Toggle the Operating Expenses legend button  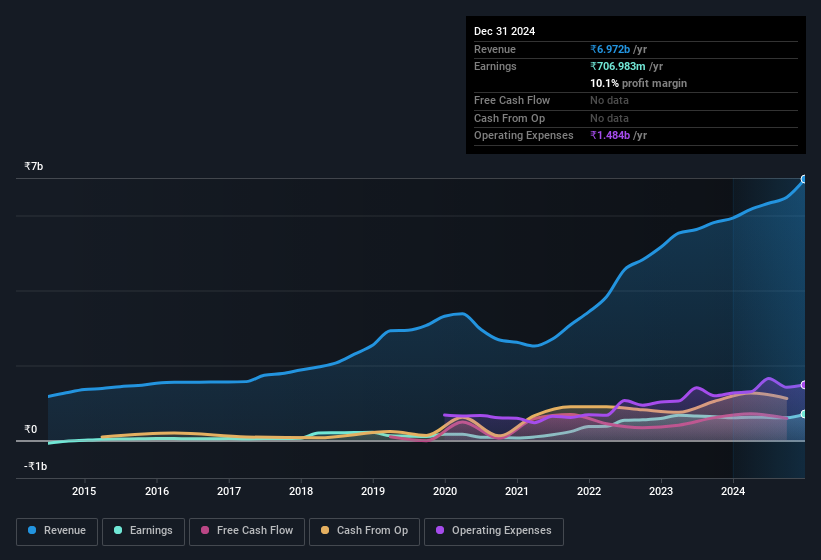[x=494, y=531]
